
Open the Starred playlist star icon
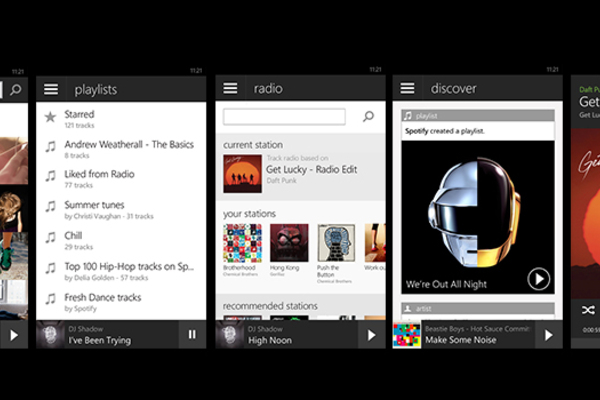tap(50, 117)
